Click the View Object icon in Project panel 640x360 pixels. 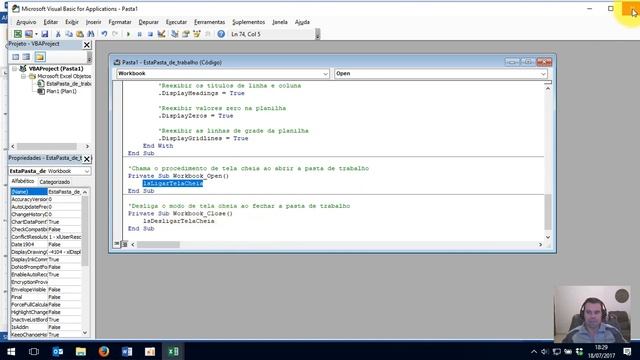click(26, 57)
